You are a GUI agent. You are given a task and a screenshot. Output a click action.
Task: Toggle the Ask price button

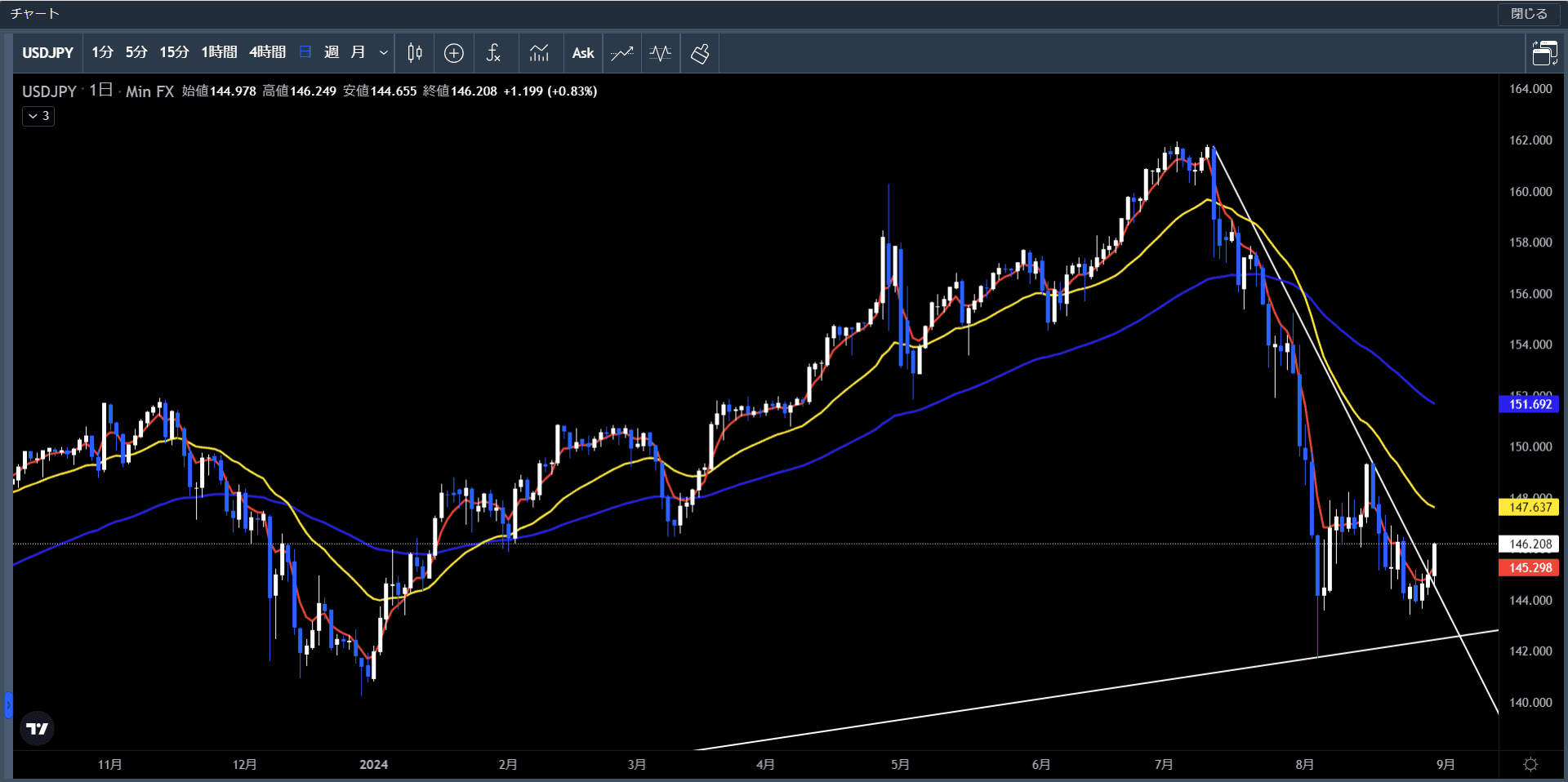coord(583,53)
